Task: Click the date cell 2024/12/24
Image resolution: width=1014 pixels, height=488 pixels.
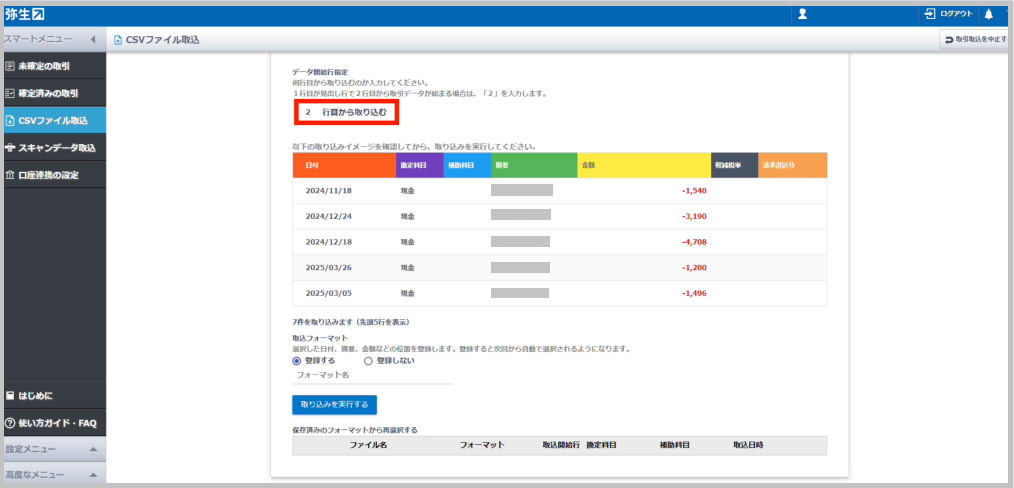Action: pos(329,216)
